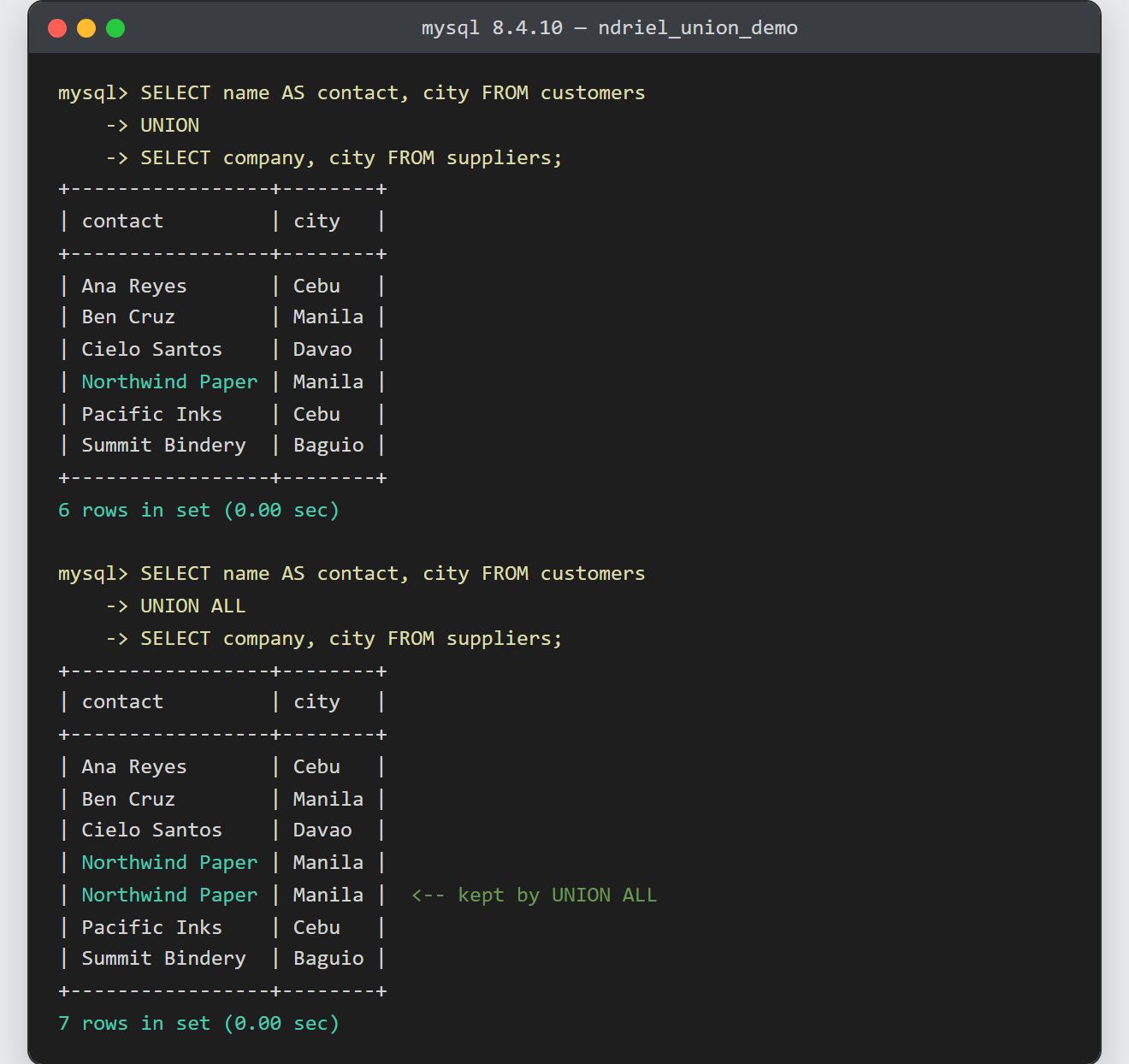Click the window title "mysql 8.4.10 — ndriel_union_demo"
Screen dimensions: 1129x1064
(610, 28)
